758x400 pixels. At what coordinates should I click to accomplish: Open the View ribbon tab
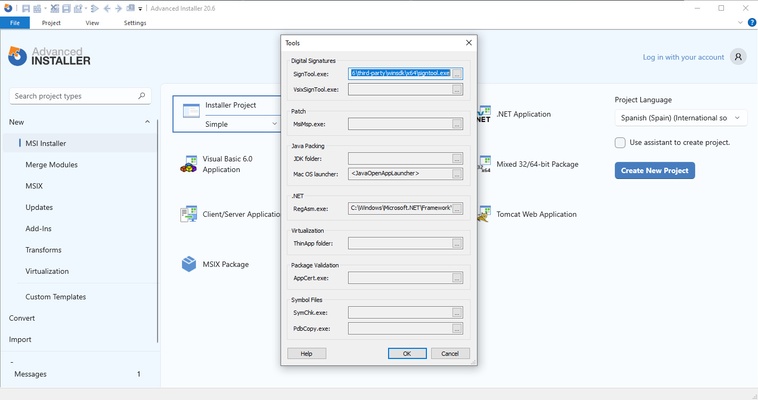[x=92, y=23]
